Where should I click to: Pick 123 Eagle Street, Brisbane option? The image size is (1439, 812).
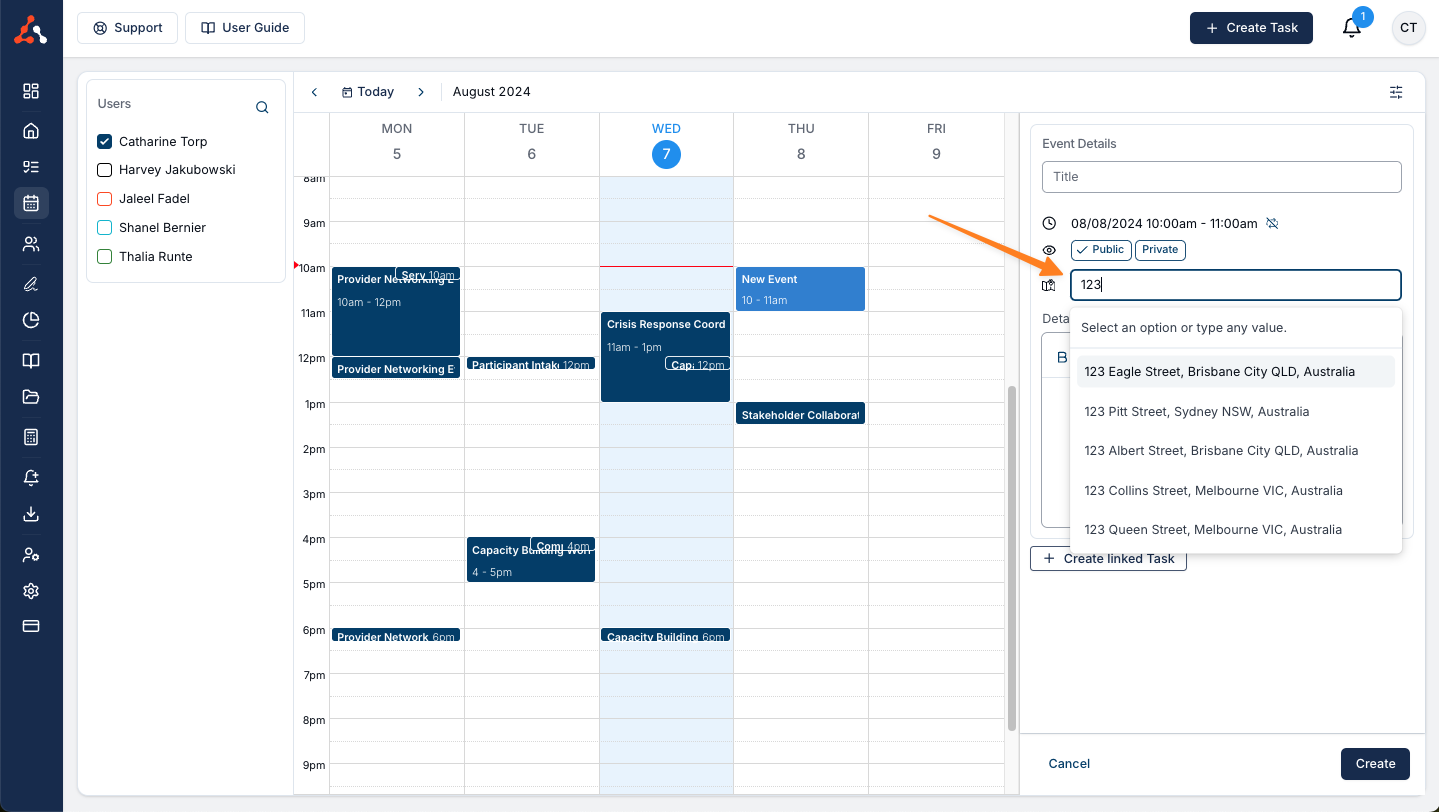pyautogui.click(x=1219, y=371)
